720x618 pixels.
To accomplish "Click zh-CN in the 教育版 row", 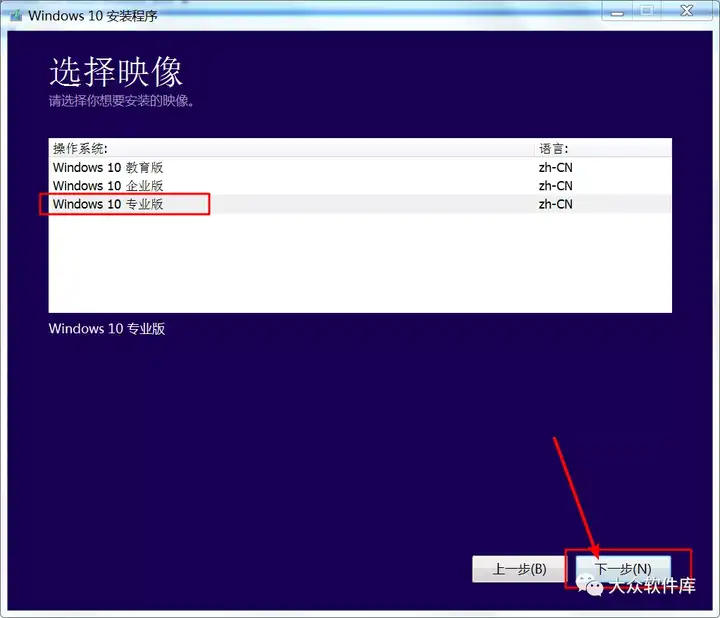I will point(556,168).
